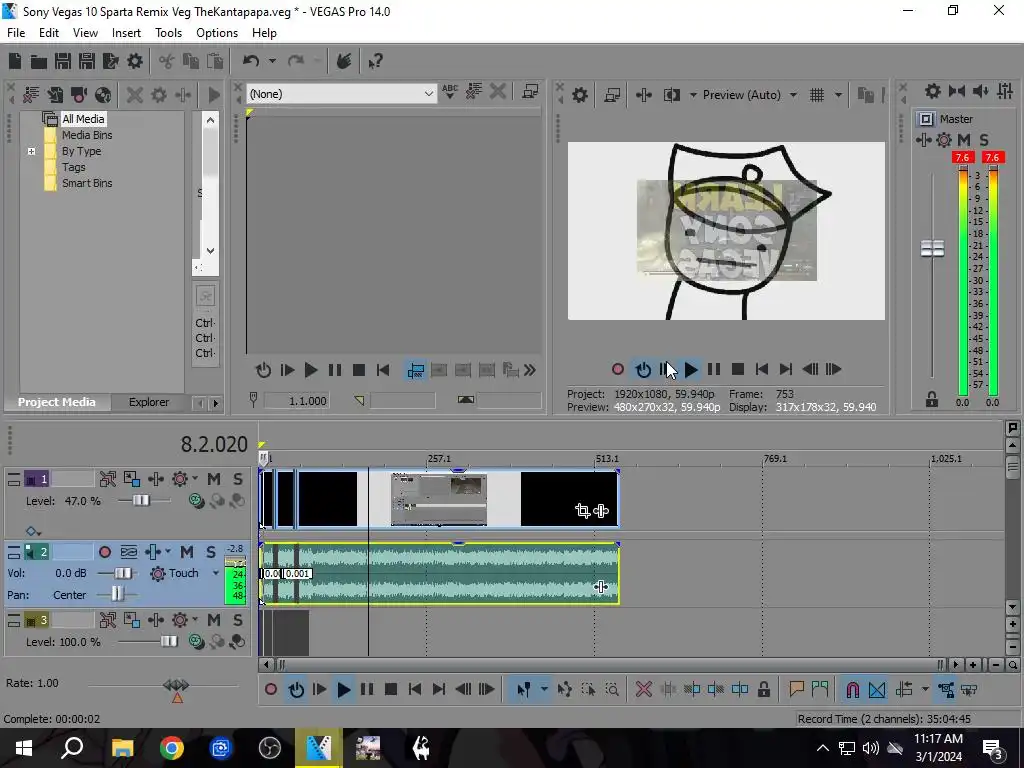
Task: Click Insert Marker icon in timeline toolbar
Action: [x=796, y=689]
